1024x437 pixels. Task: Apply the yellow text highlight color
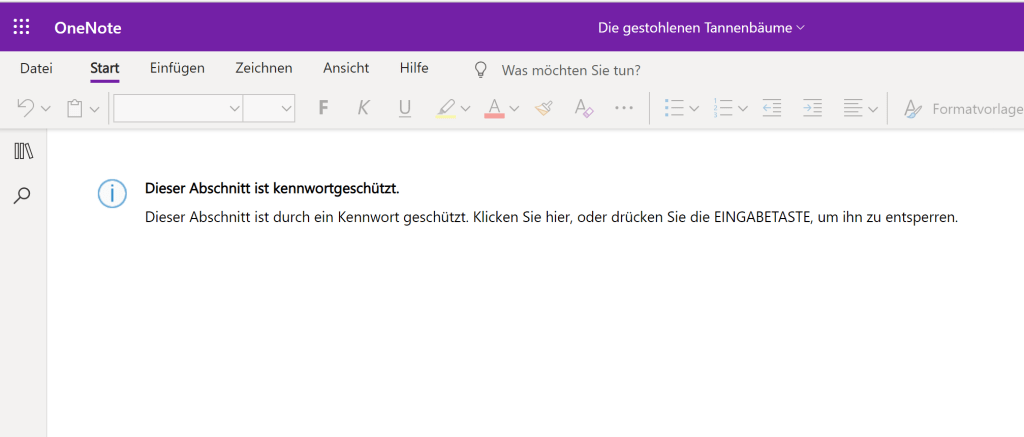coord(446,108)
